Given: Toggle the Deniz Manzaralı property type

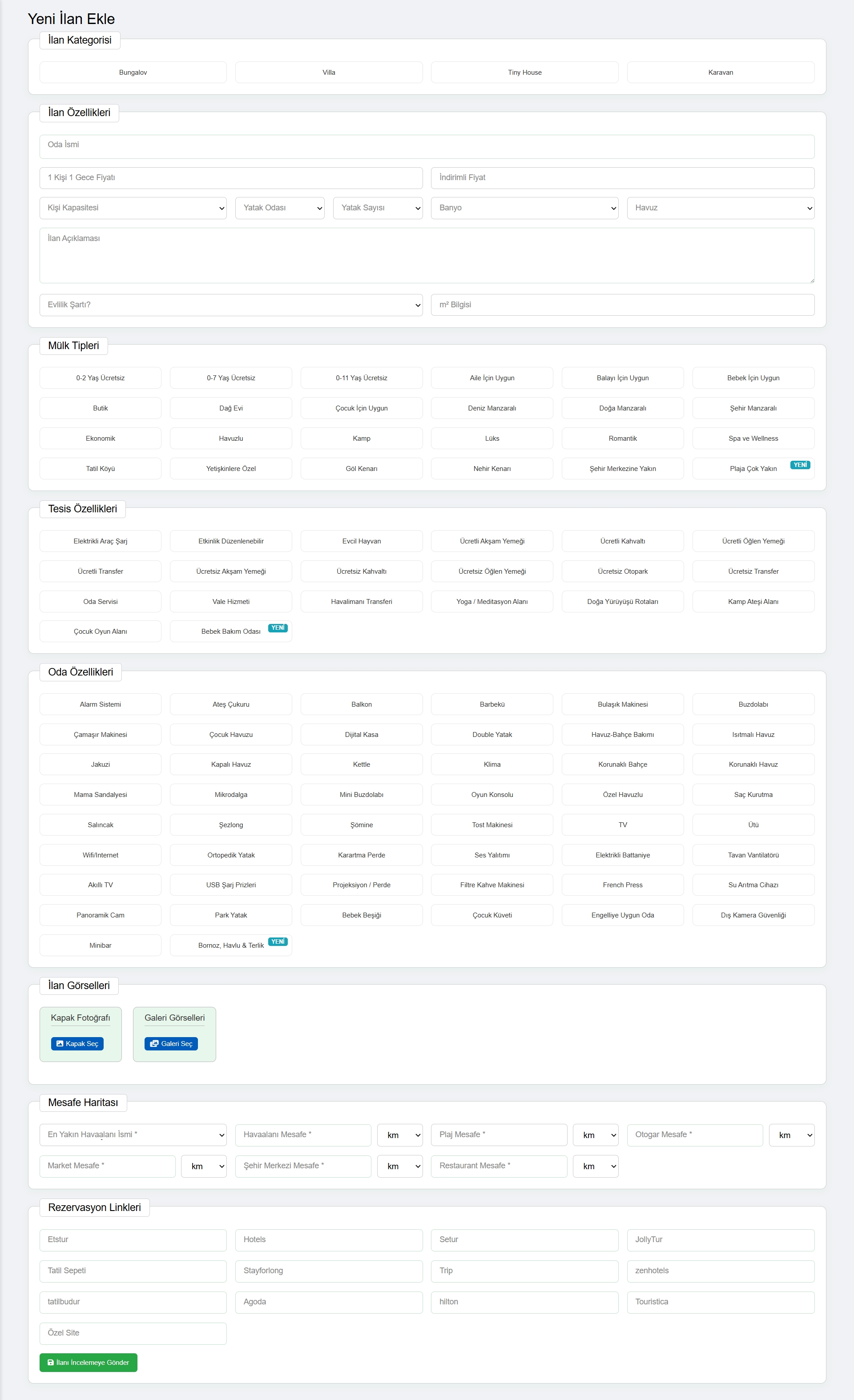Looking at the screenshot, I should pos(491,408).
